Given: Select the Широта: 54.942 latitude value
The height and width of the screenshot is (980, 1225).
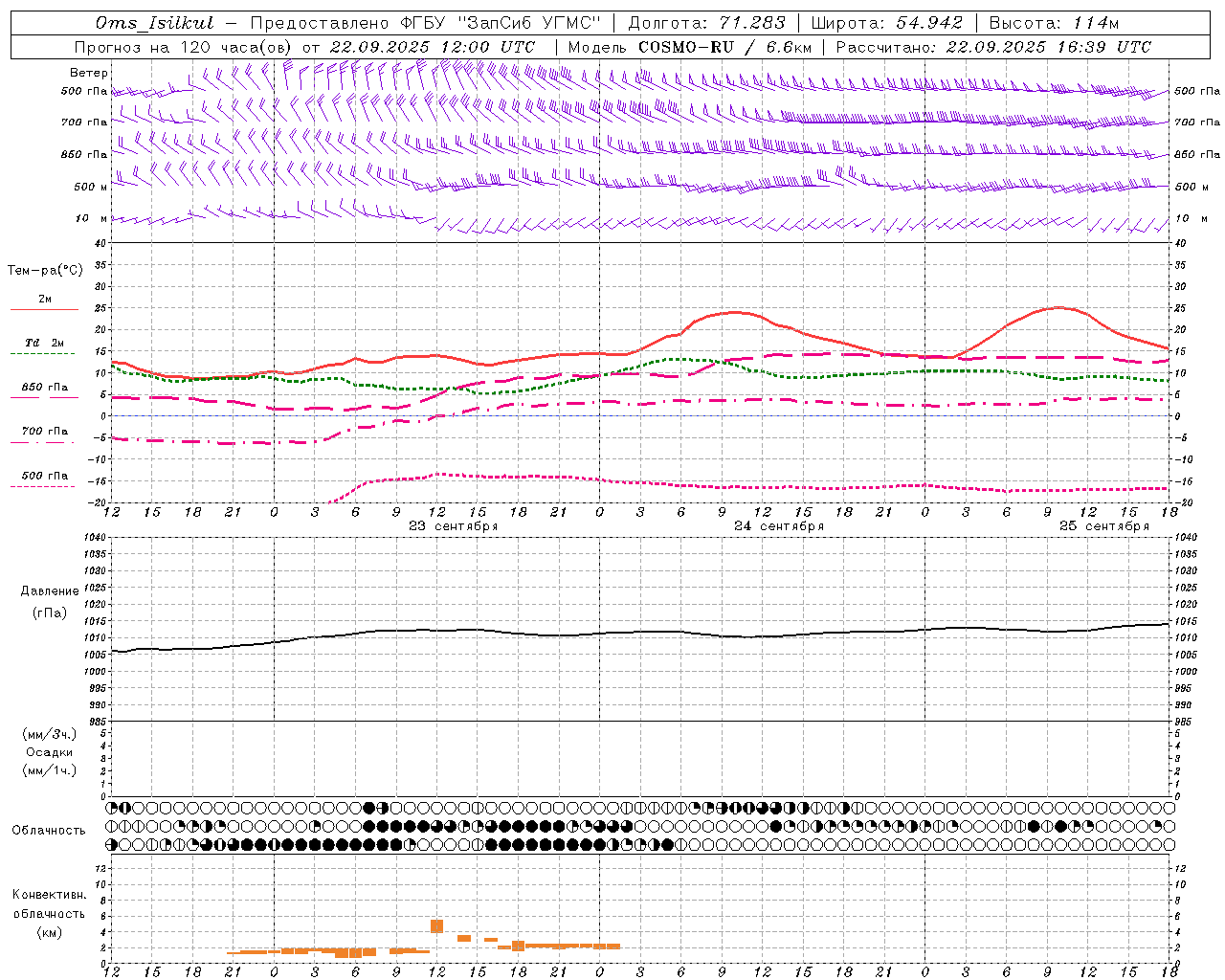Looking at the screenshot, I should [887, 23].
